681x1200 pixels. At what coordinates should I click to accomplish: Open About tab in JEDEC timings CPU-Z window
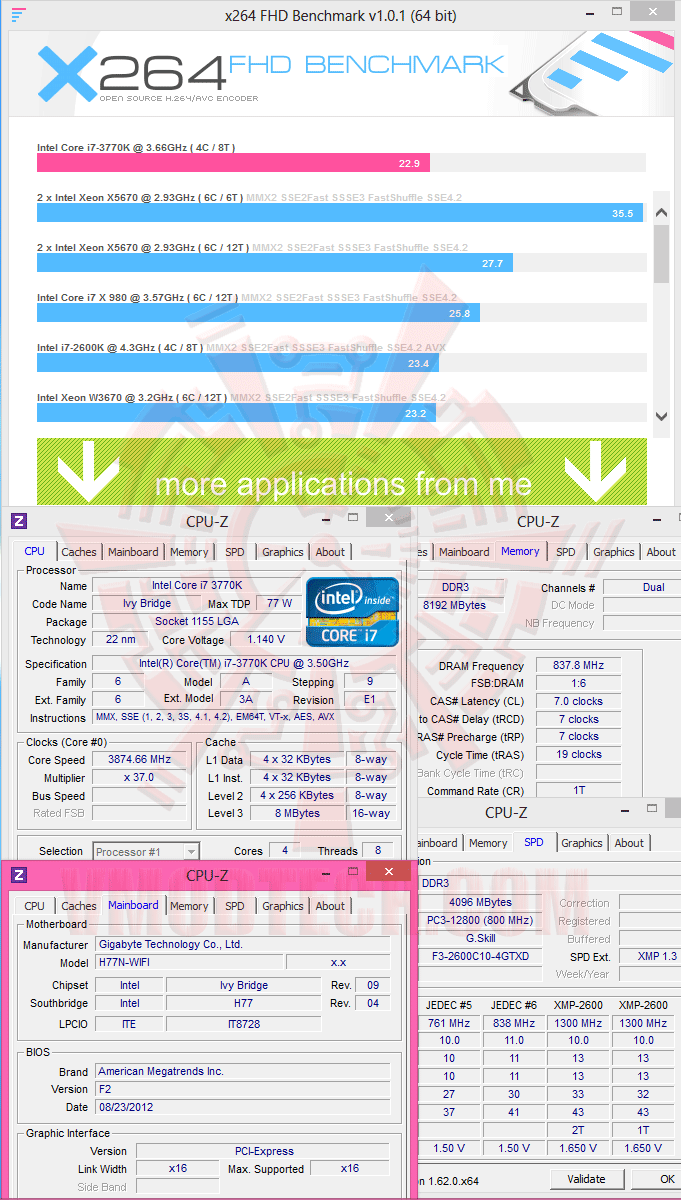[x=629, y=843]
